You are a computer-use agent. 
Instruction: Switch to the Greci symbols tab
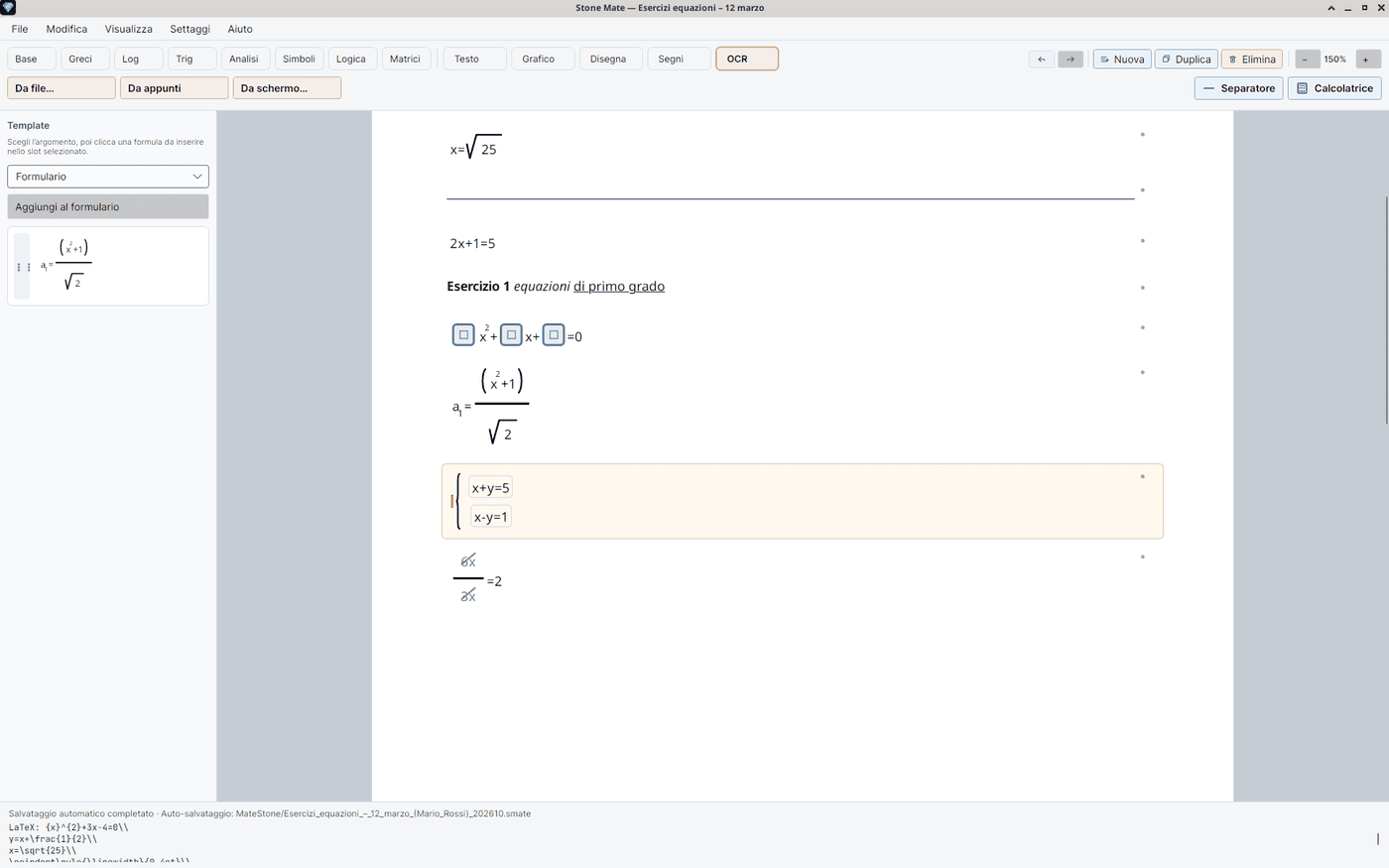tap(85, 60)
